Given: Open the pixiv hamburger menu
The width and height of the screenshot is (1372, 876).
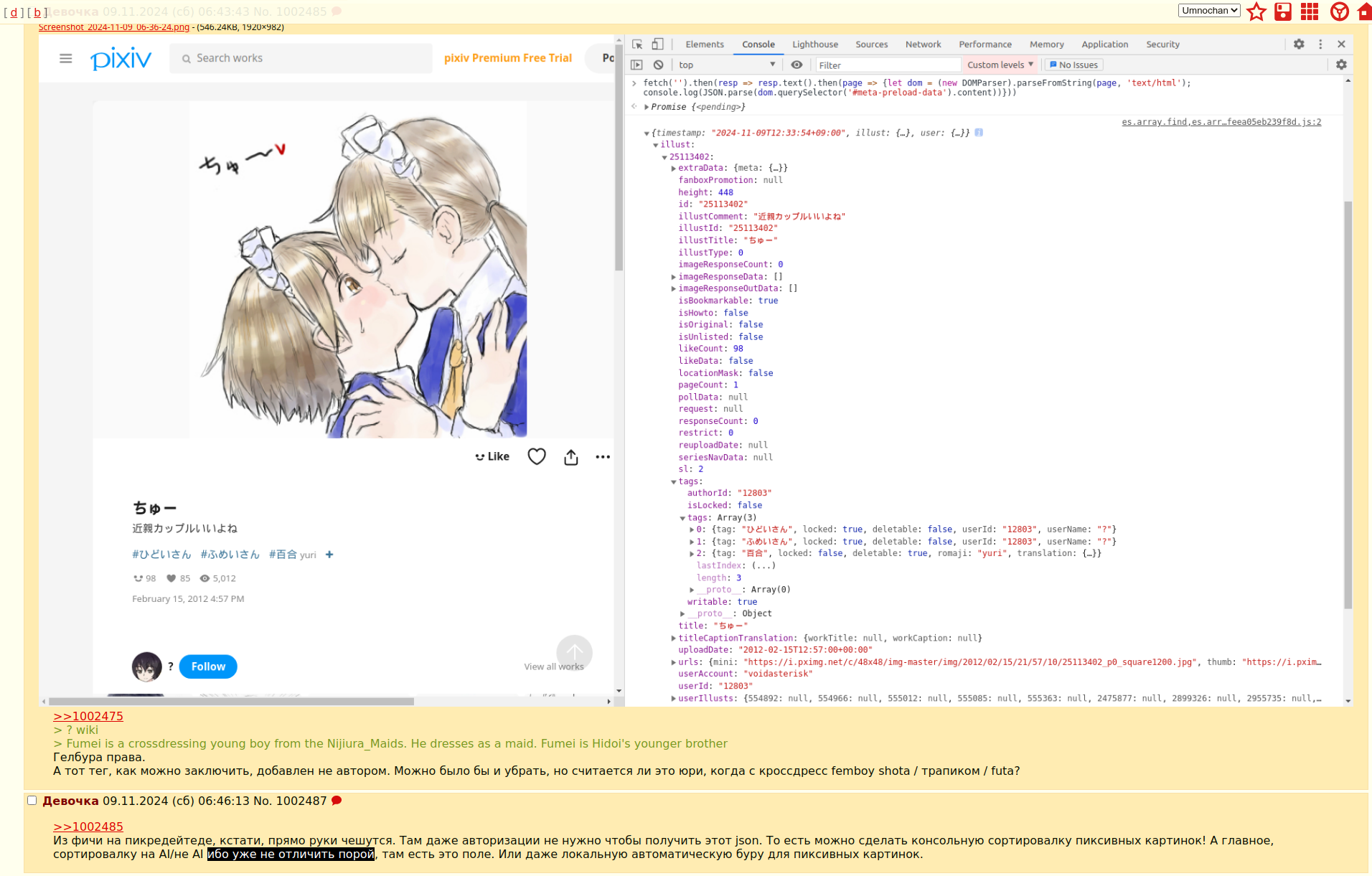Looking at the screenshot, I should pyautogui.click(x=66, y=58).
